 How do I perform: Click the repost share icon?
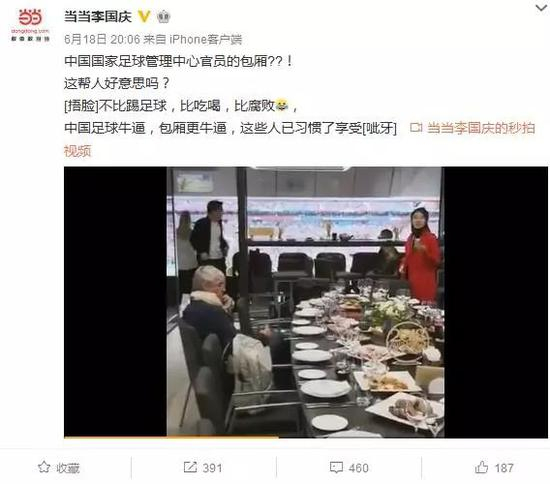(190, 467)
